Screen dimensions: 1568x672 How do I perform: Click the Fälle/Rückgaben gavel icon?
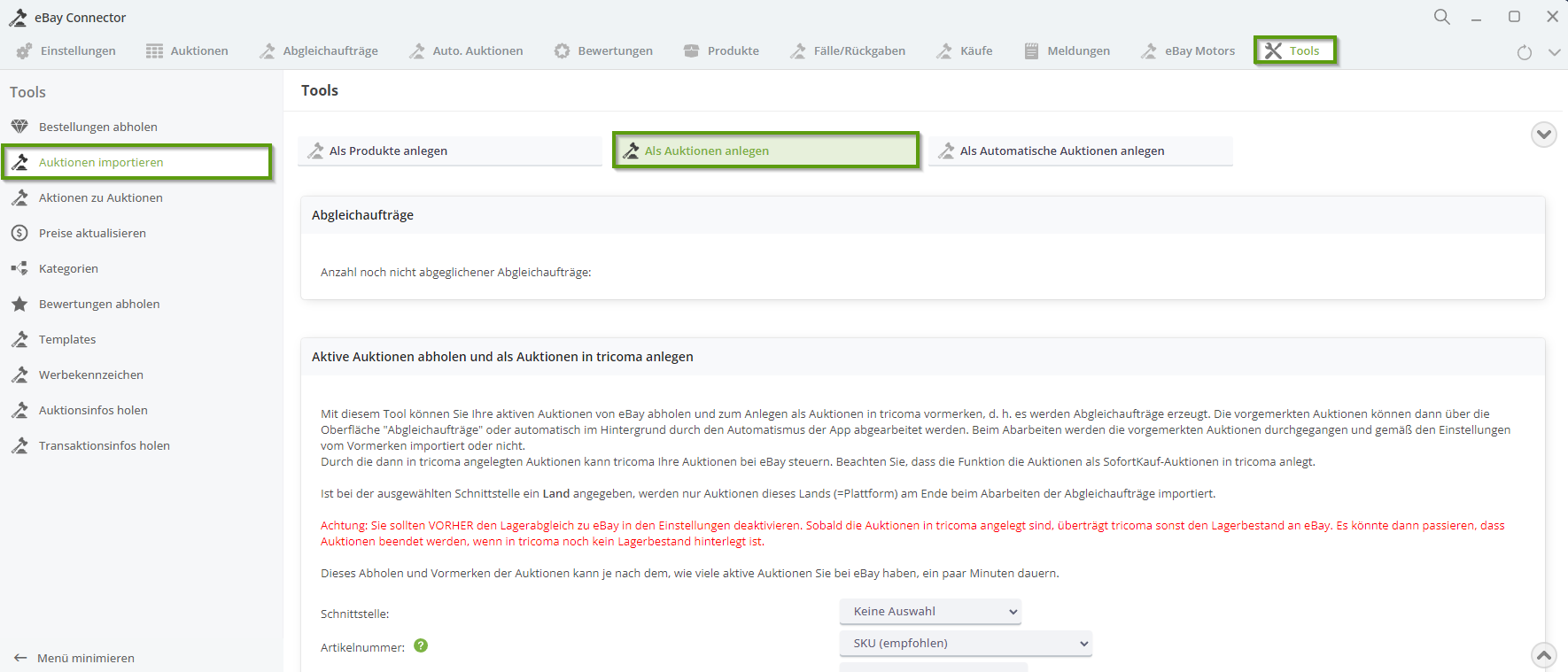pos(797,51)
